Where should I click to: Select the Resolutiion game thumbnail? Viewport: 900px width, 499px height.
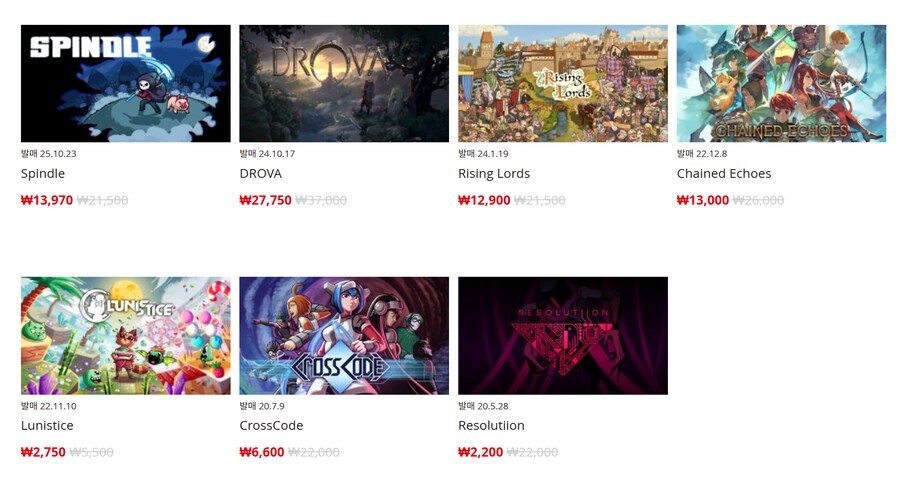click(563, 335)
